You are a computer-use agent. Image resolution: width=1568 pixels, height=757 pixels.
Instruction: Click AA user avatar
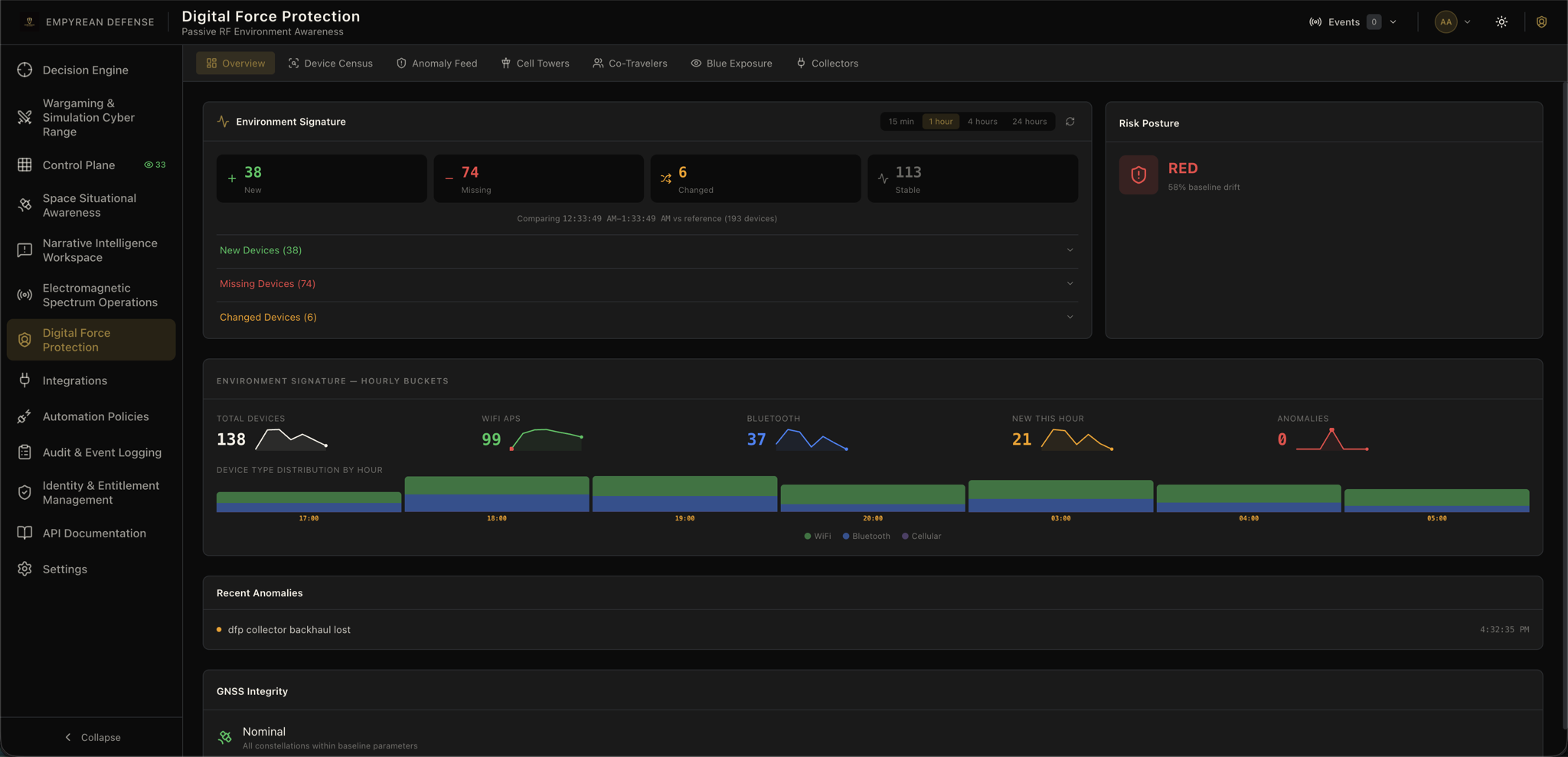pos(1445,22)
